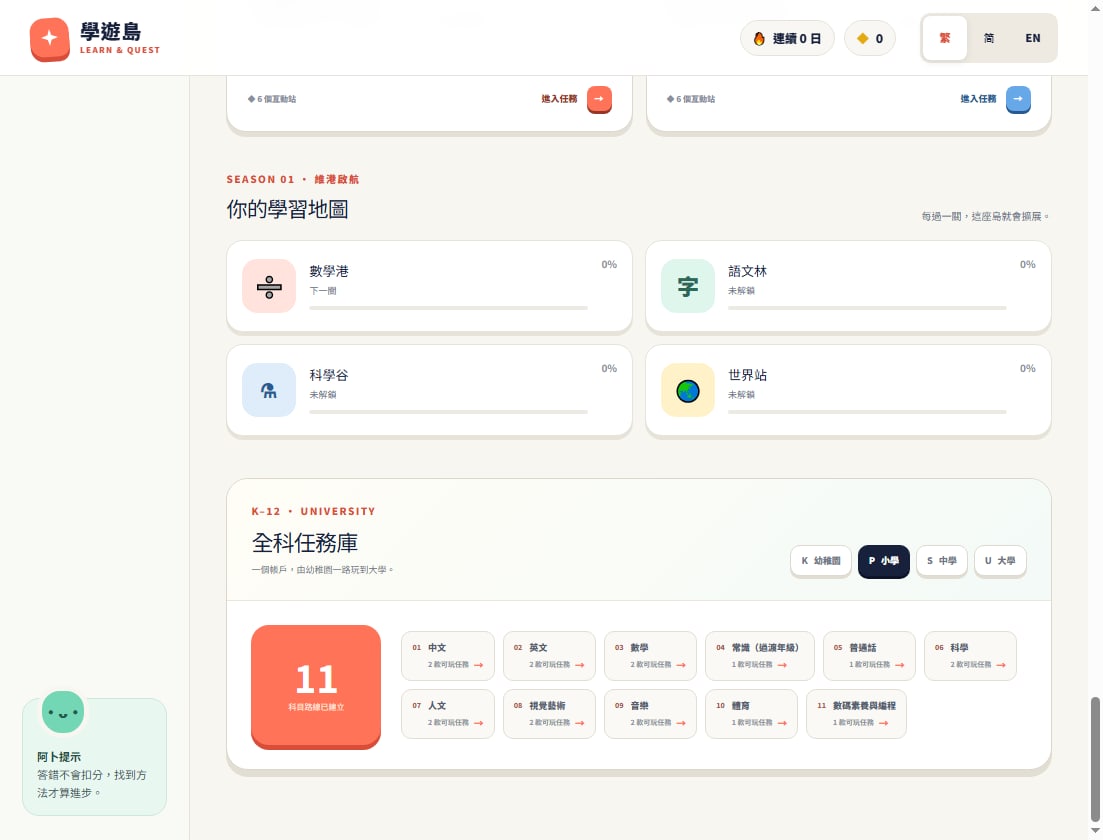
Task: Click the orange arrow button beside 進入任務
Action: click(599, 99)
